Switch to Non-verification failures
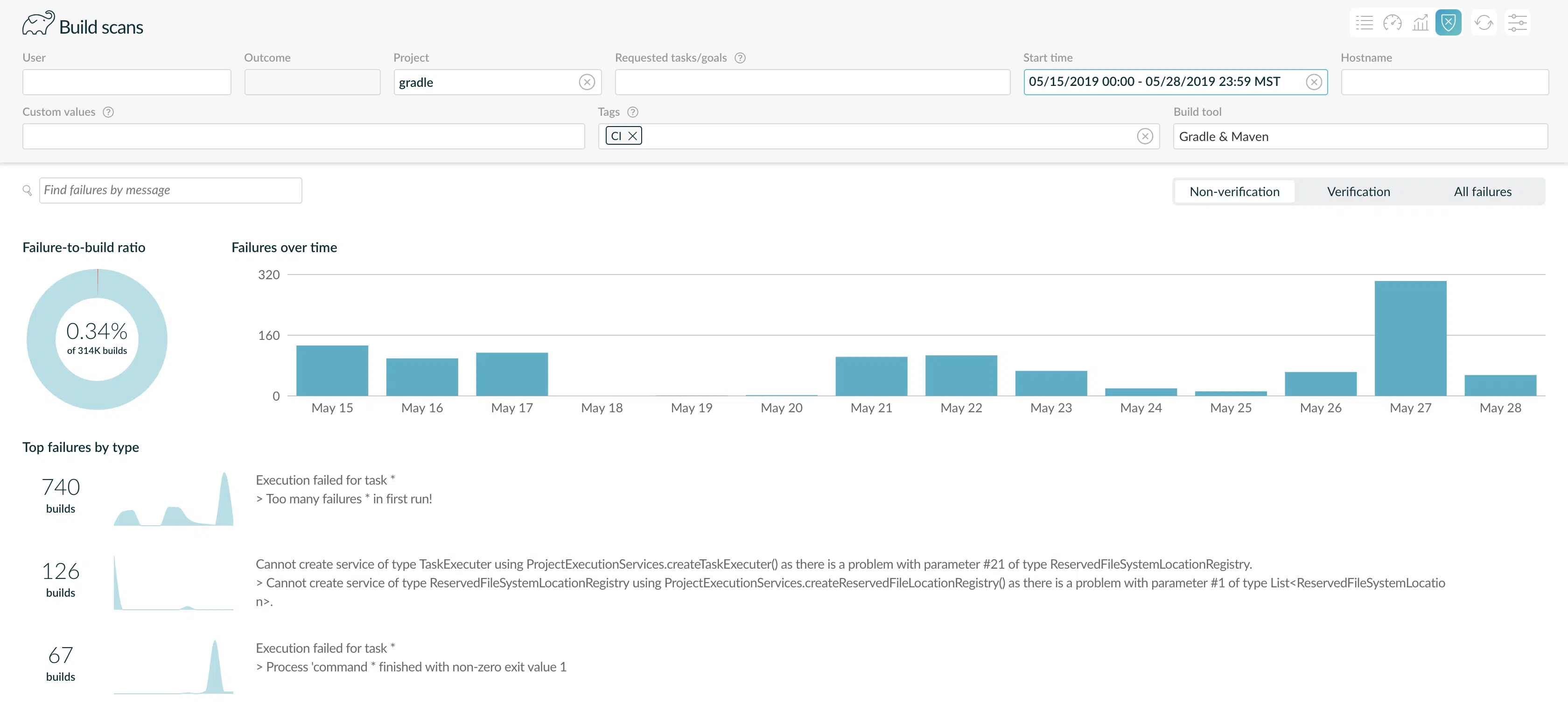 click(1234, 192)
